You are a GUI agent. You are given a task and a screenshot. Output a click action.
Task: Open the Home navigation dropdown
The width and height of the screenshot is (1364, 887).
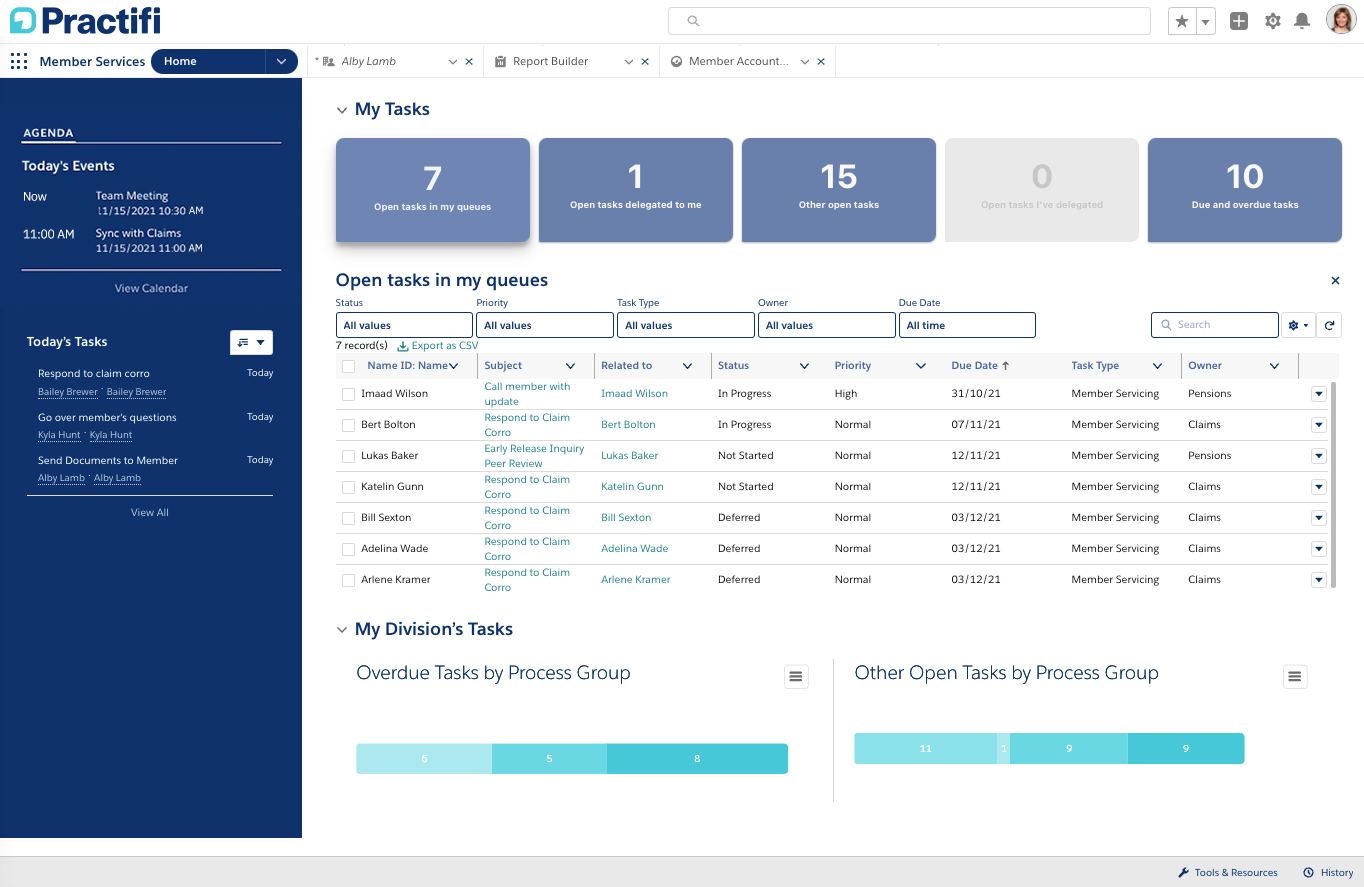pos(280,61)
